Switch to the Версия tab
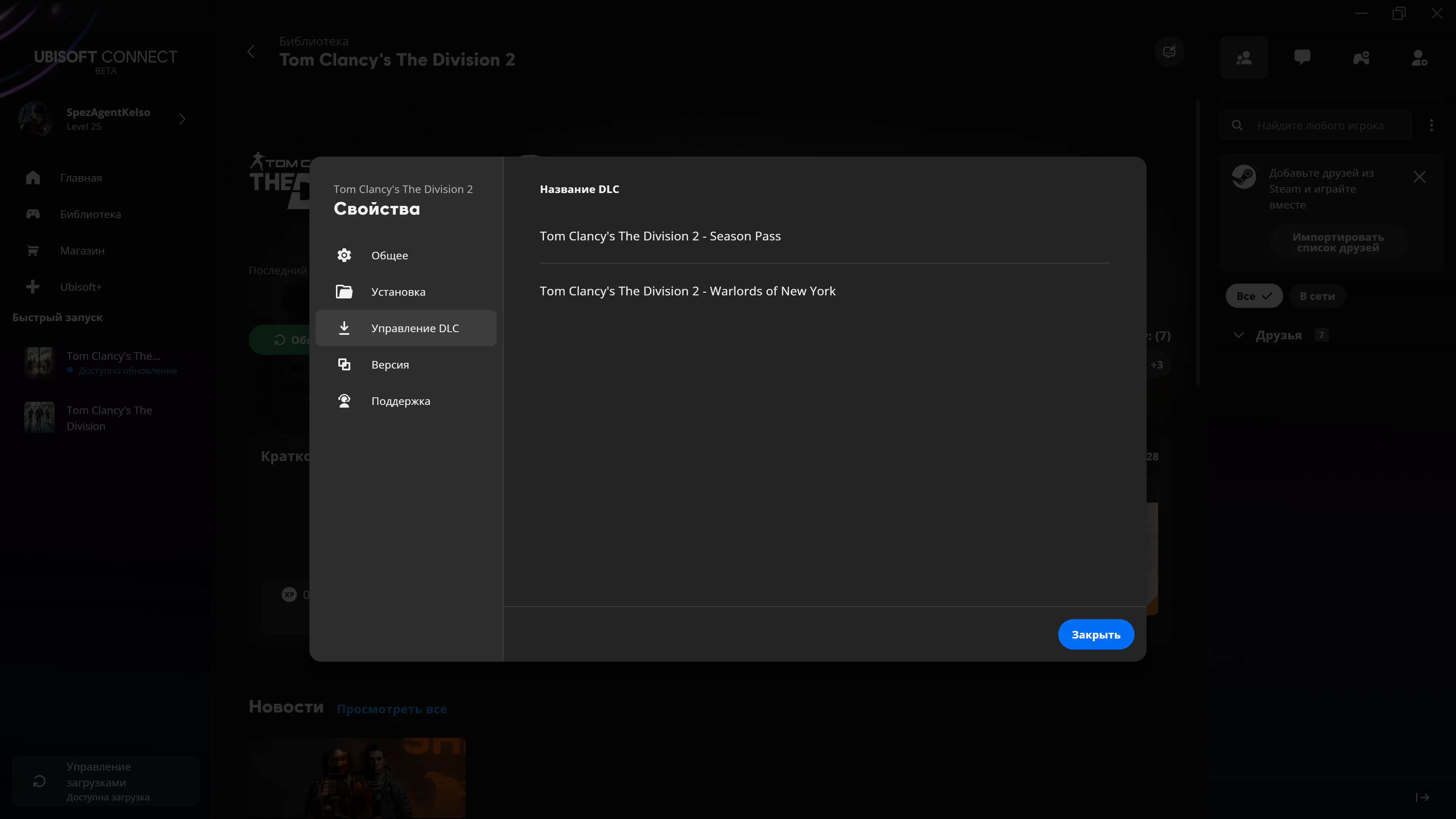 tap(406, 364)
